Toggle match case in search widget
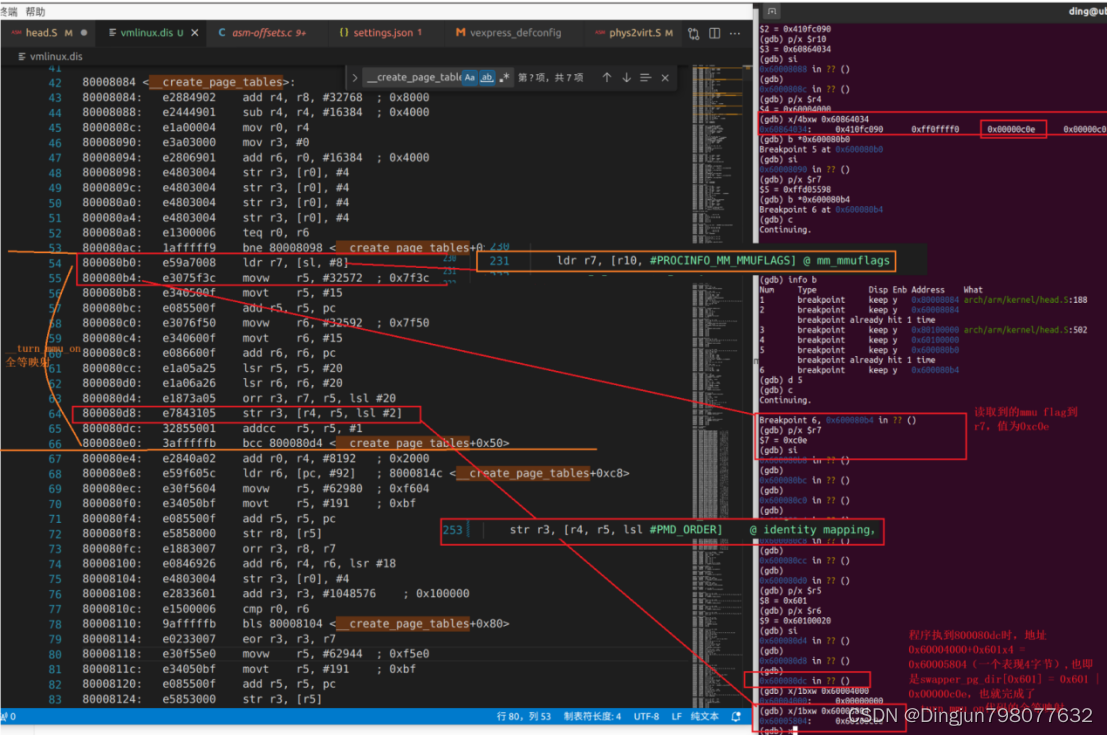Viewport: 1108px width, 736px height. coord(470,77)
